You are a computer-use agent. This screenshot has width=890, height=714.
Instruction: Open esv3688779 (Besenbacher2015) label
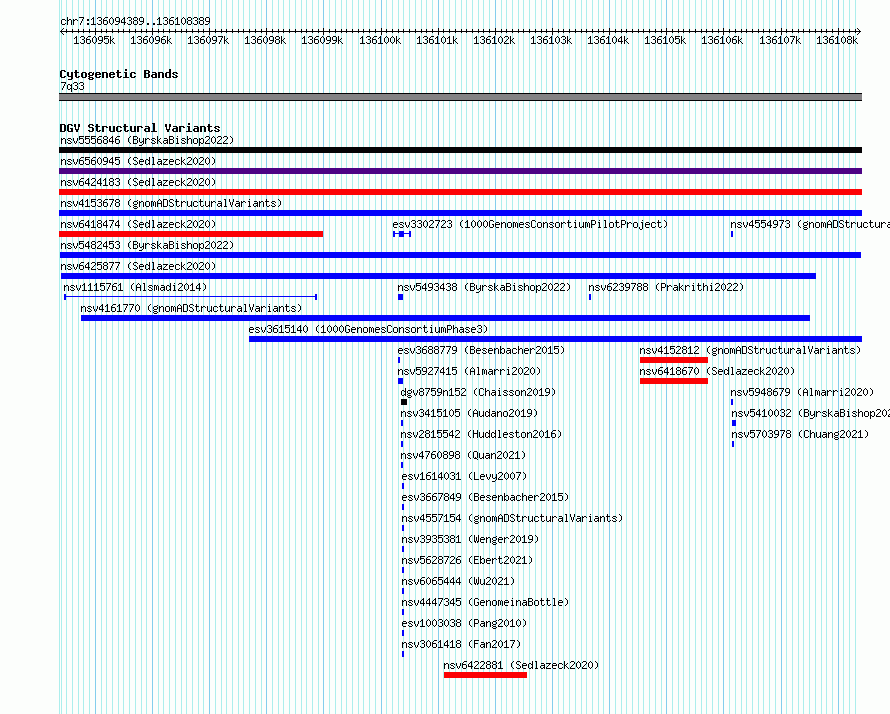pyautogui.click(x=481, y=350)
